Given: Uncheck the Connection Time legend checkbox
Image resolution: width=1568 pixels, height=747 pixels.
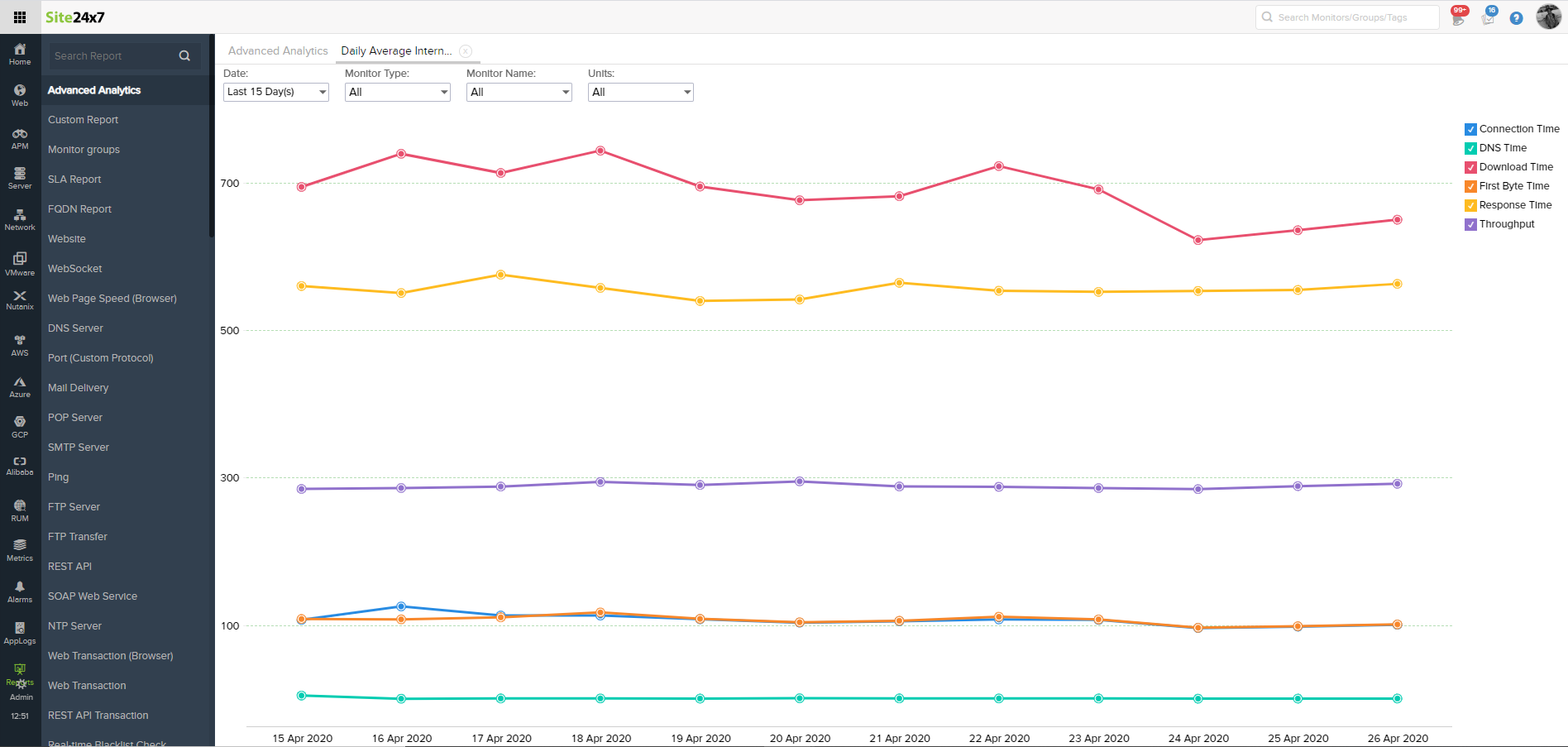Looking at the screenshot, I should 1471,129.
